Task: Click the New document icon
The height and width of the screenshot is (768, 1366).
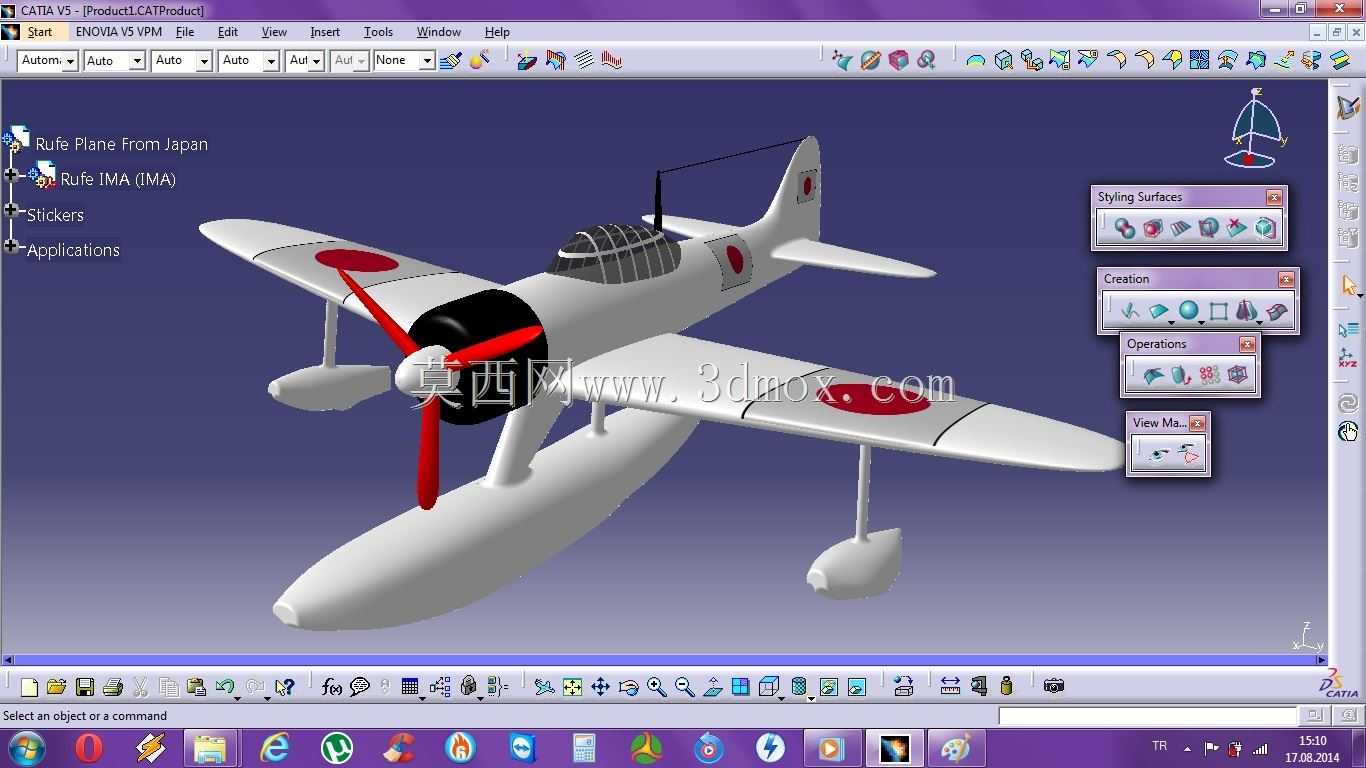Action: point(29,687)
